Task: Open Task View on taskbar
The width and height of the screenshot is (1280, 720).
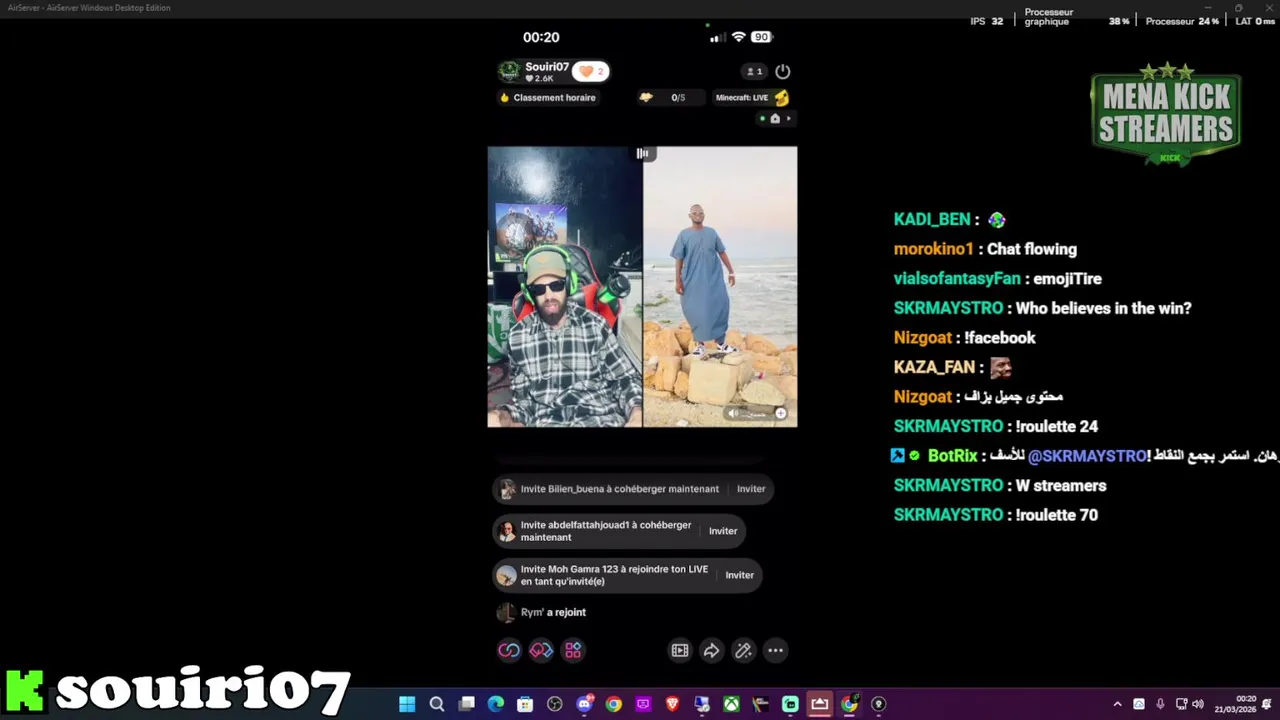Action: tap(467, 704)
